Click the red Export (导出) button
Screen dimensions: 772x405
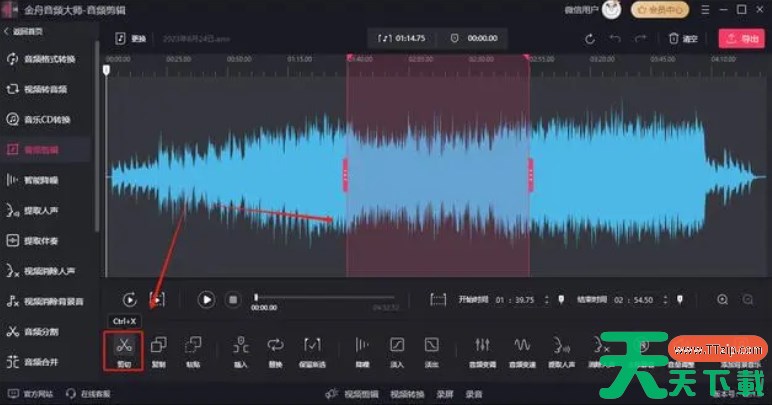click(740, 39)
